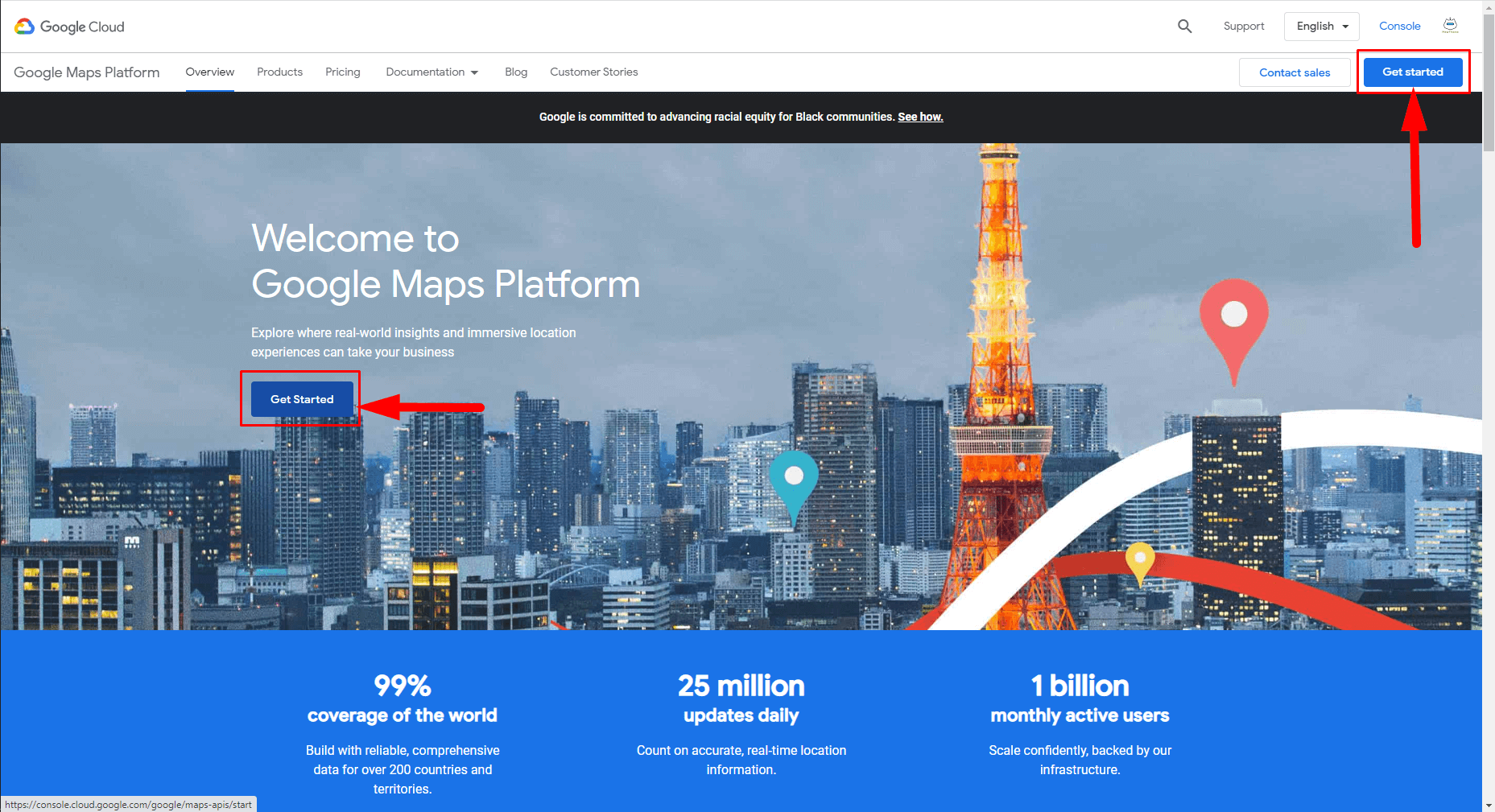1495x812 pixels.
Task: Follow the See how link
Action: [920, 117]
